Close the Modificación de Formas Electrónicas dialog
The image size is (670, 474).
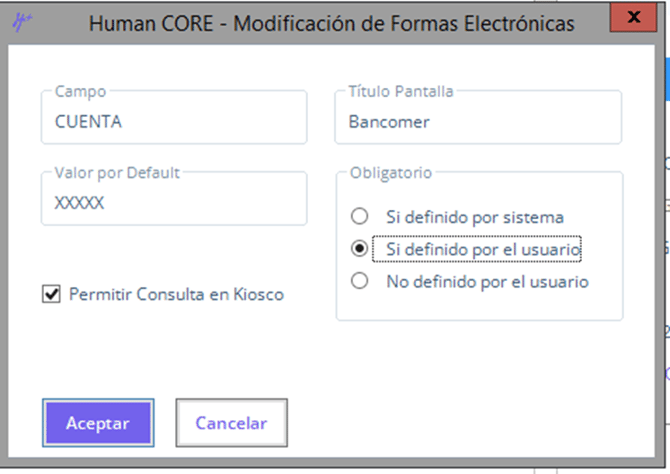coord(632,18)
